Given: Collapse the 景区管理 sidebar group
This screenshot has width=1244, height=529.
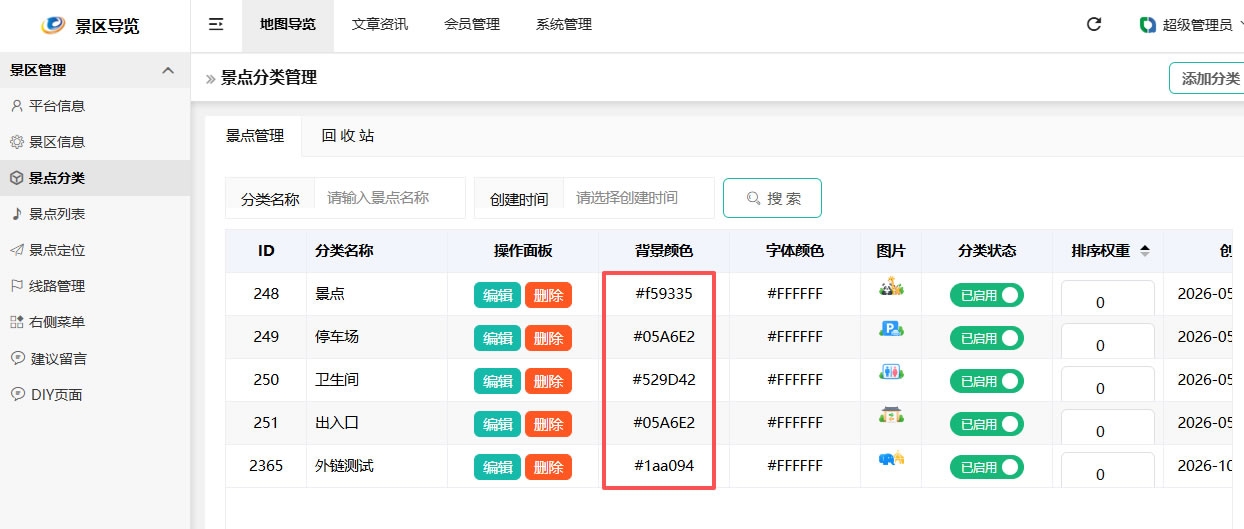Looking at the screenshot, I should click(95, 70).
